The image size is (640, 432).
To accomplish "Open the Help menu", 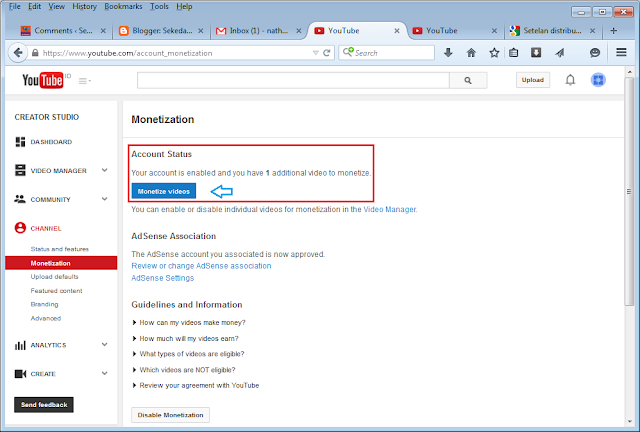I will 184,7.
